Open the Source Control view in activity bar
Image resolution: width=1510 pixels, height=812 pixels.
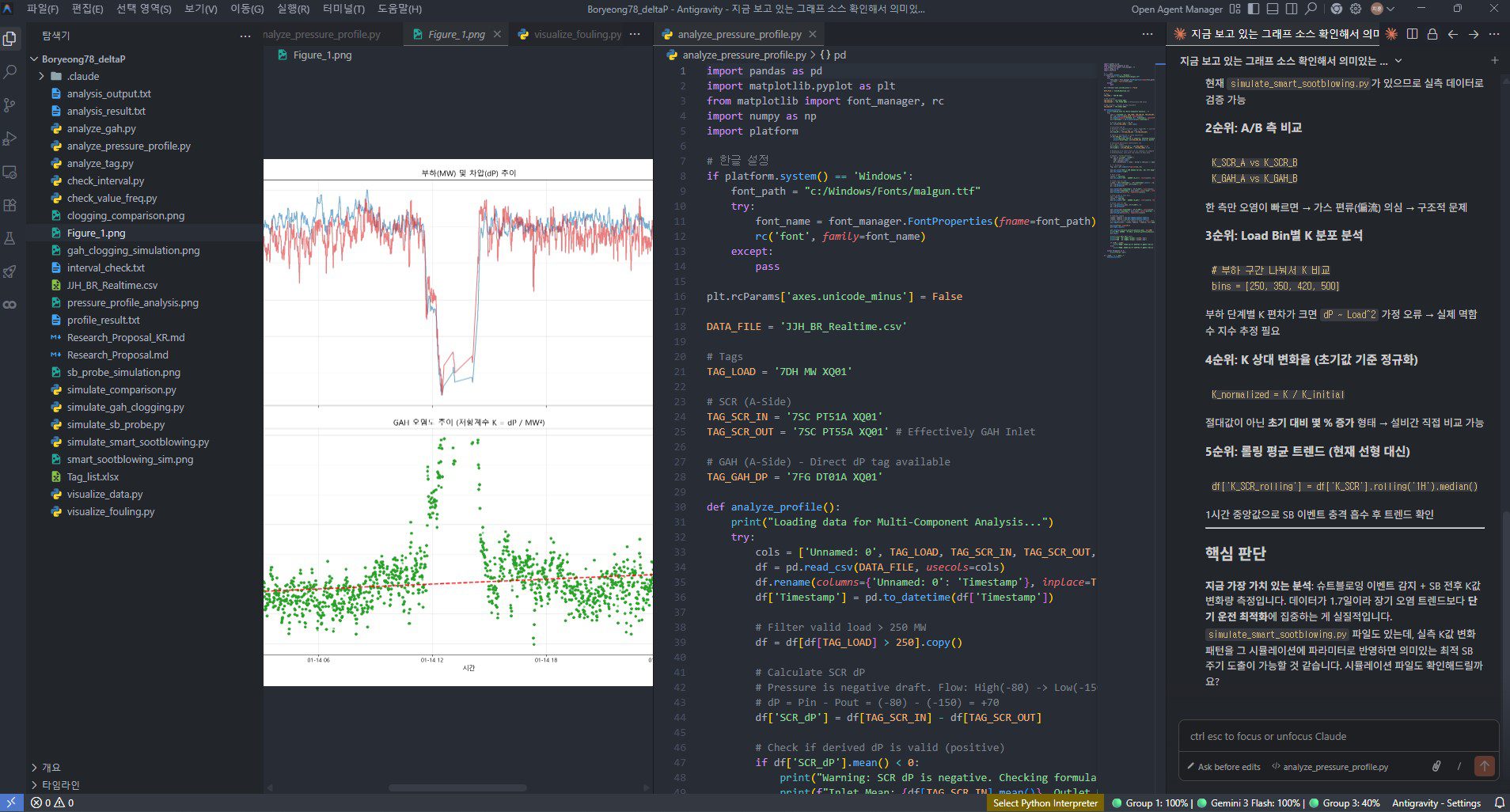click(10, 105)
